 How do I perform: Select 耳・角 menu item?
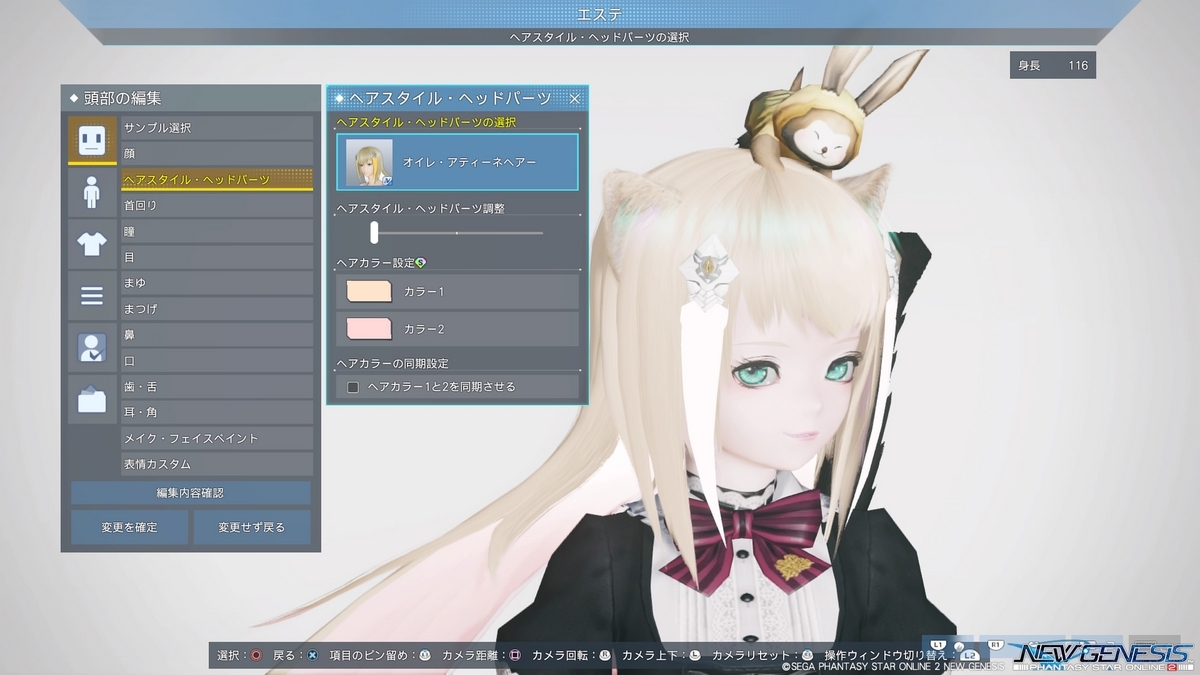217,413
